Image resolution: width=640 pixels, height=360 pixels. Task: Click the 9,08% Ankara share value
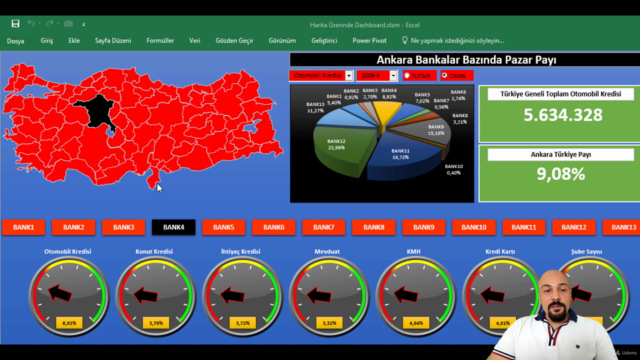[x=561, y=174]
